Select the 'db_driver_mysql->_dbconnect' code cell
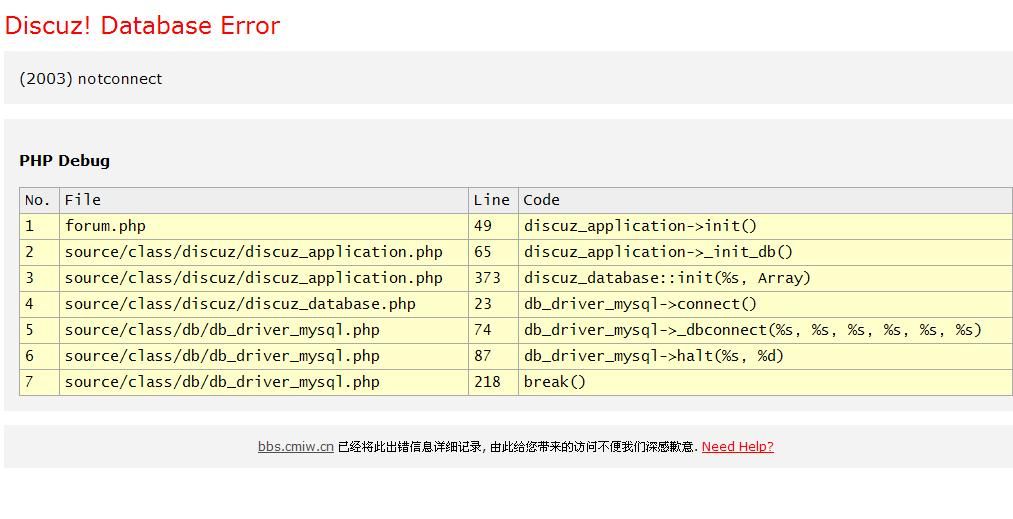This screenshot has width=1013, height=519. (x=766, y=330)
